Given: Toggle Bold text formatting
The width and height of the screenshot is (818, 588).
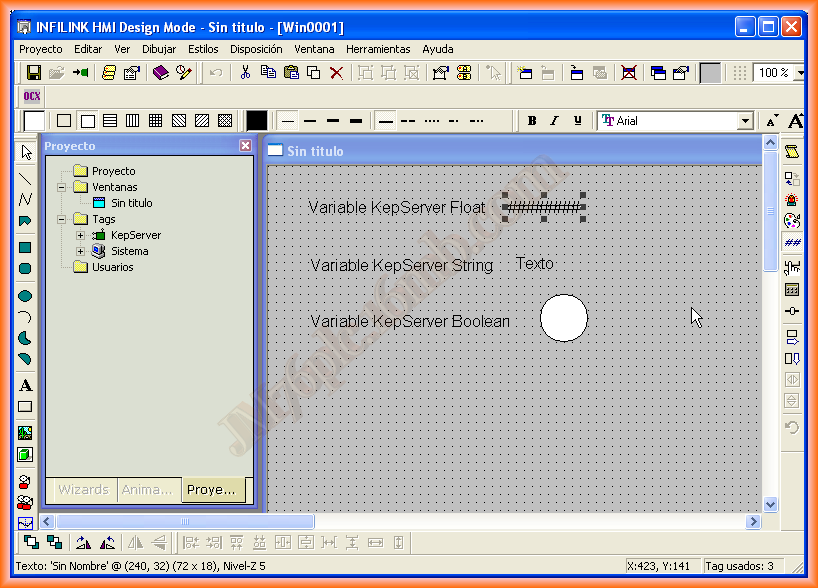Looking at the screenshot, I should pyautogui.click(x=532, y=121).
